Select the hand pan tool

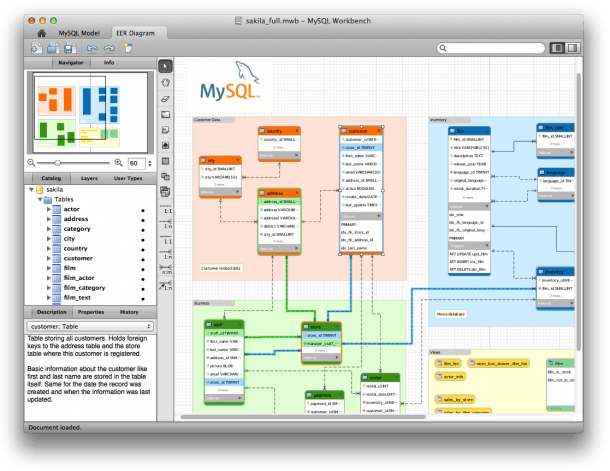click(165, 82)
